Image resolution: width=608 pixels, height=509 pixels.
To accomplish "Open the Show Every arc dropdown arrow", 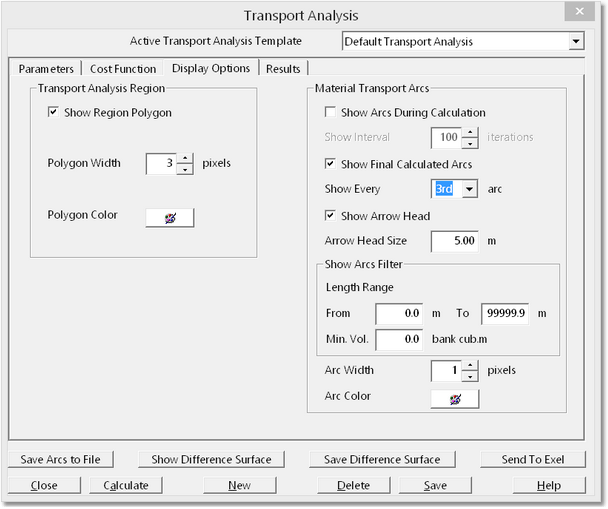I will 470,189.
